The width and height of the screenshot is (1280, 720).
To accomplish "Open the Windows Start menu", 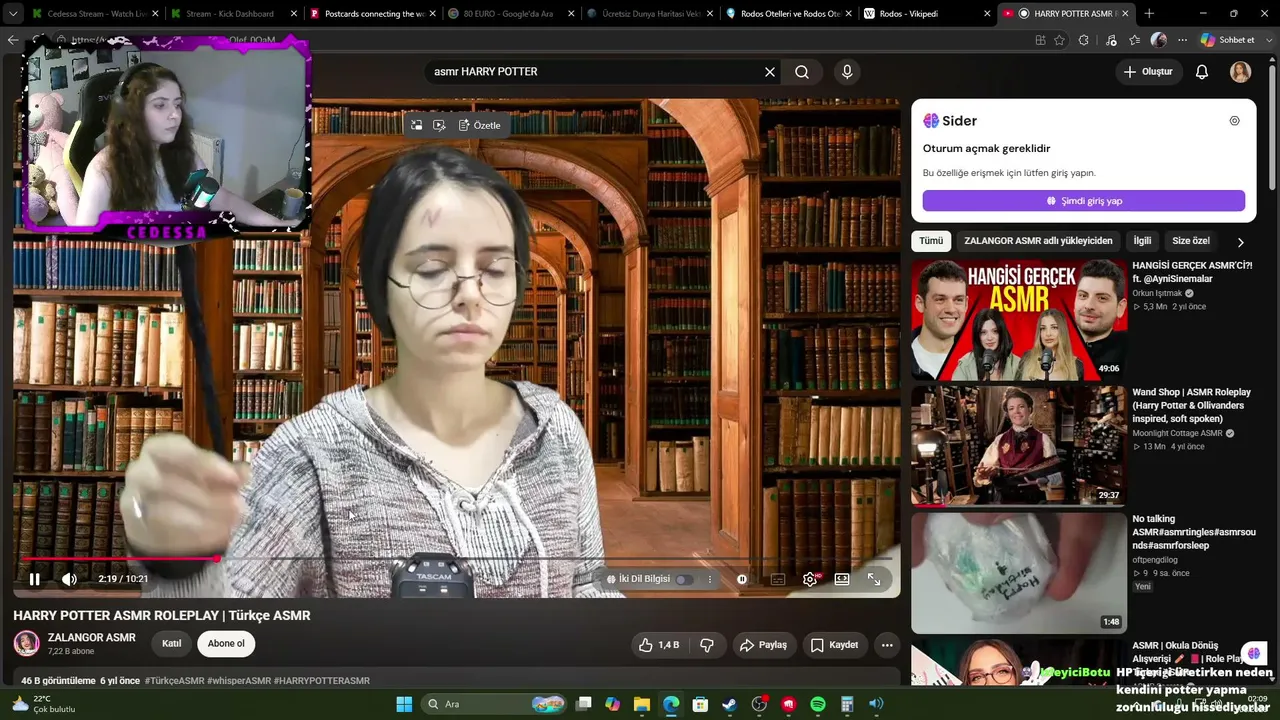I will (x=404, y=704).
